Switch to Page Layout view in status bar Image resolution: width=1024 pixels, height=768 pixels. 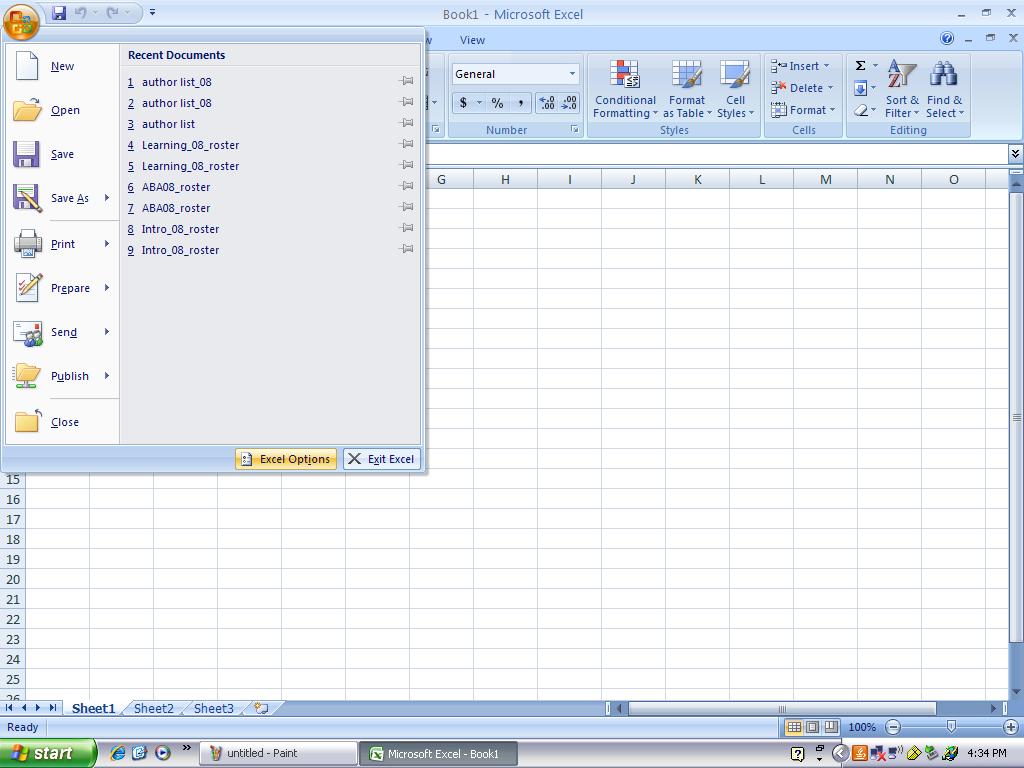pos(812,727)
